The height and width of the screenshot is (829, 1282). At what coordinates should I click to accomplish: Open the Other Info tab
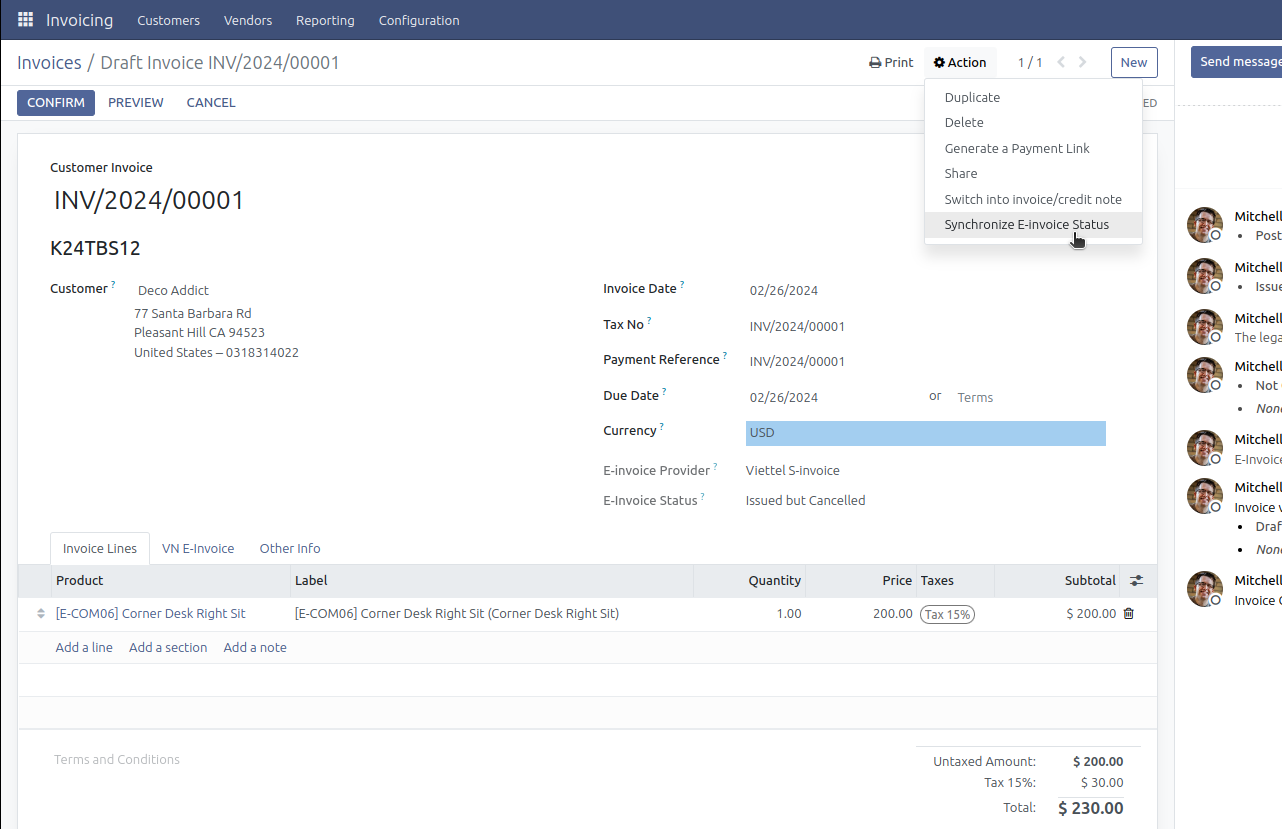290,548
